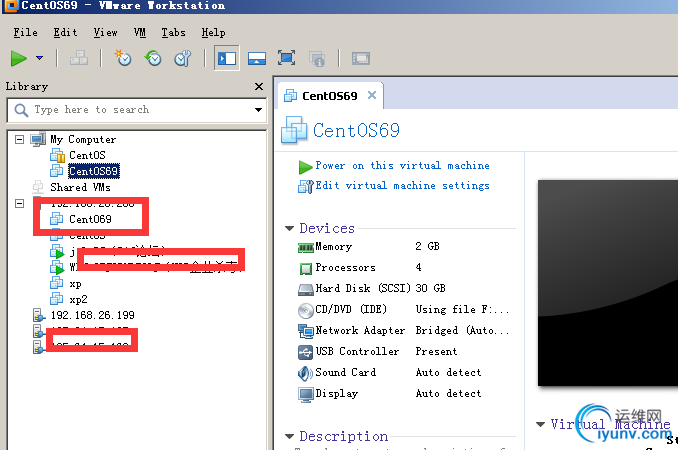
Task: Close the Library panel
Action: click(259, 86)
